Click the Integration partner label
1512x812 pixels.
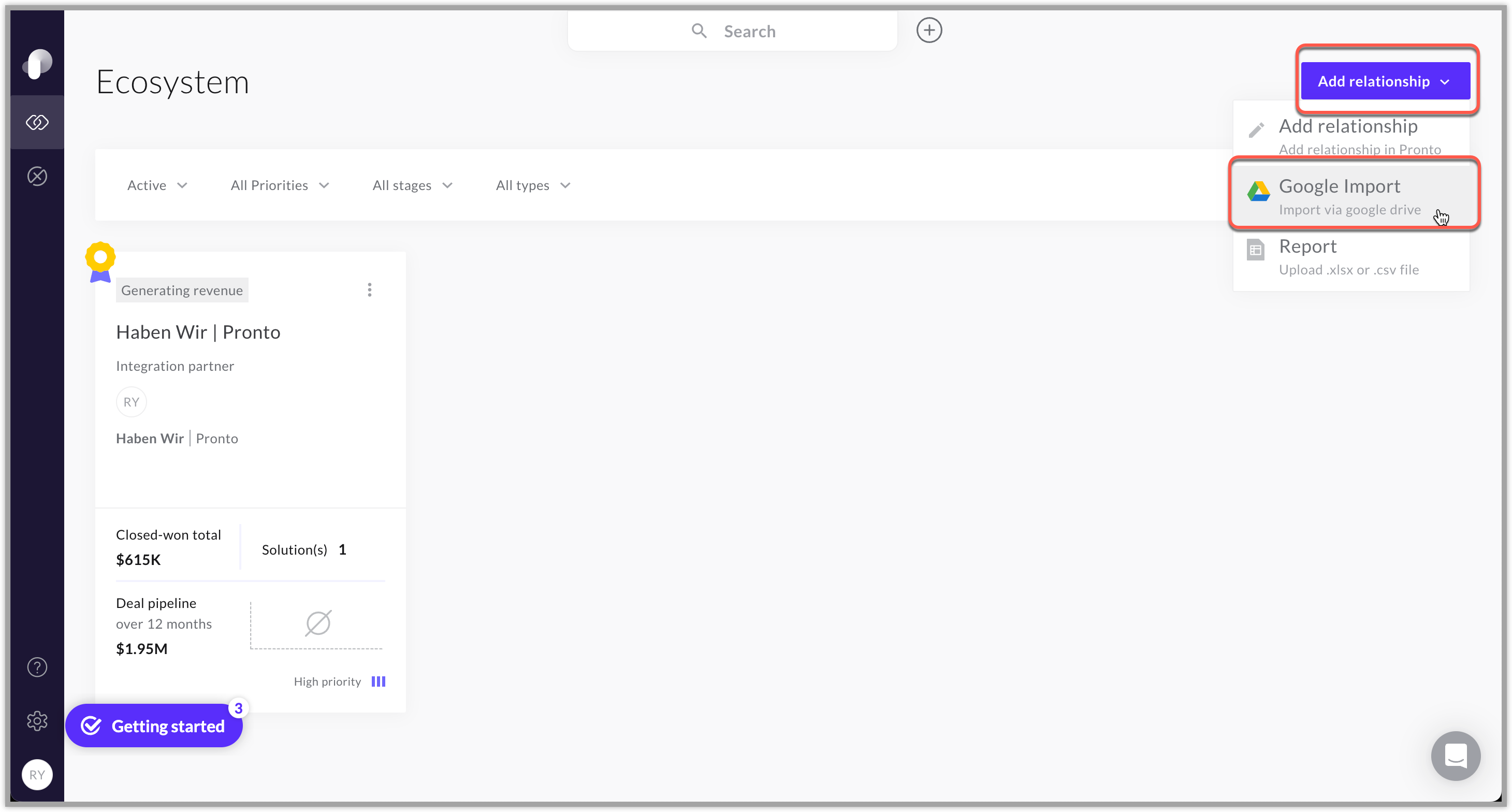click(x=175, y=366)
